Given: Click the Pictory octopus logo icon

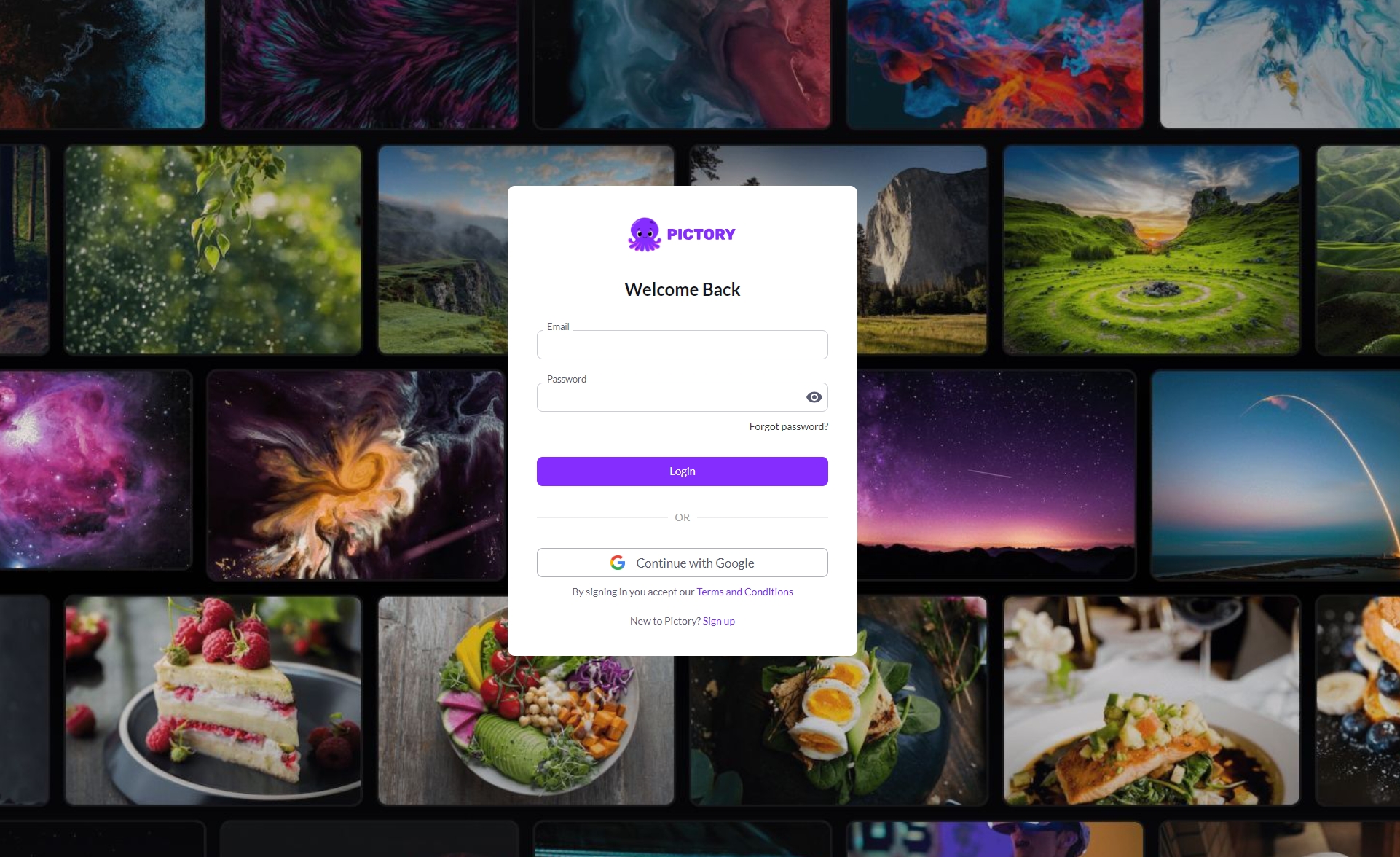Looking at the screenshot, I should click(642, 233).
